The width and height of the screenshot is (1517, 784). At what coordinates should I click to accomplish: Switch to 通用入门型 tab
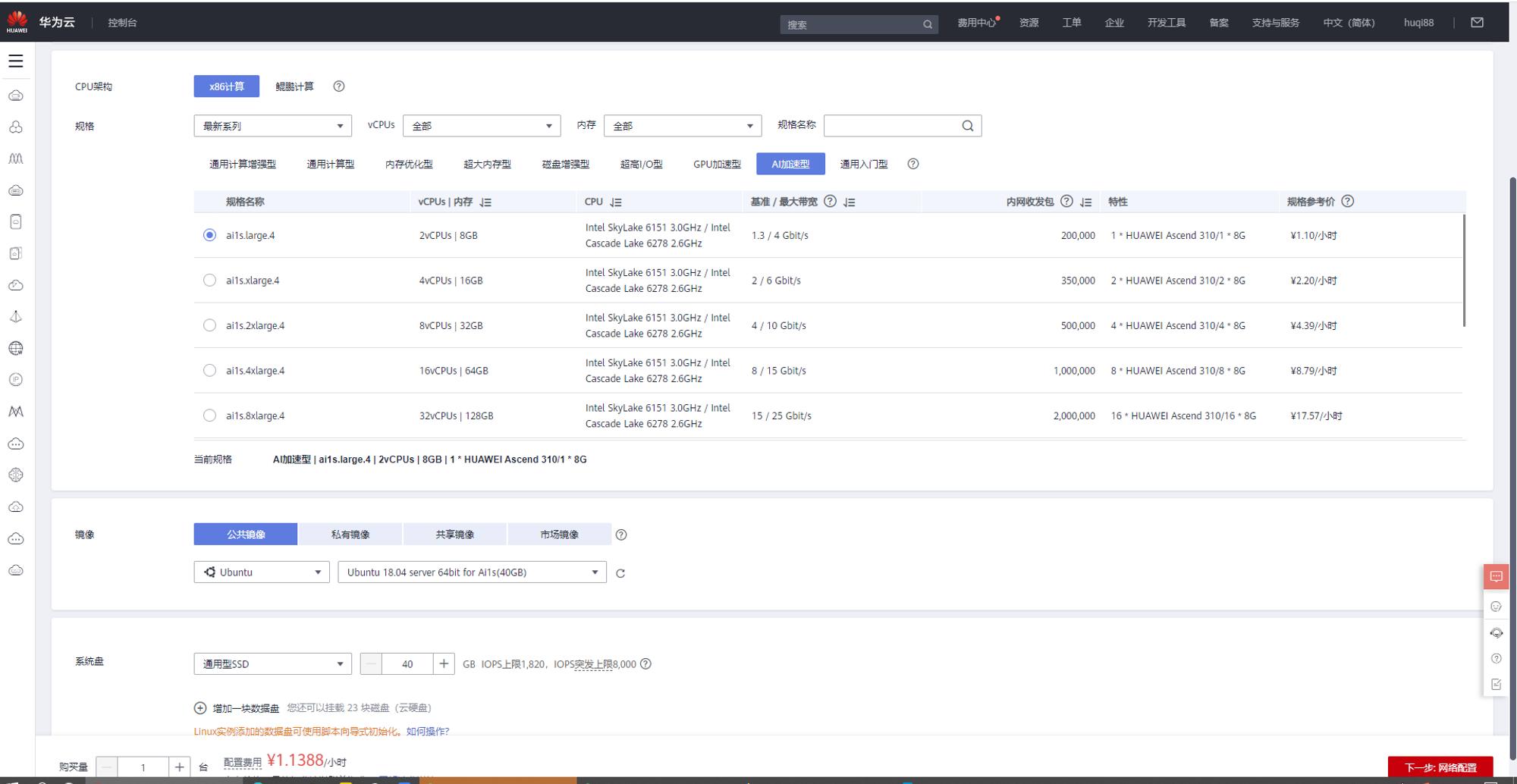click(x=863, y=165)
